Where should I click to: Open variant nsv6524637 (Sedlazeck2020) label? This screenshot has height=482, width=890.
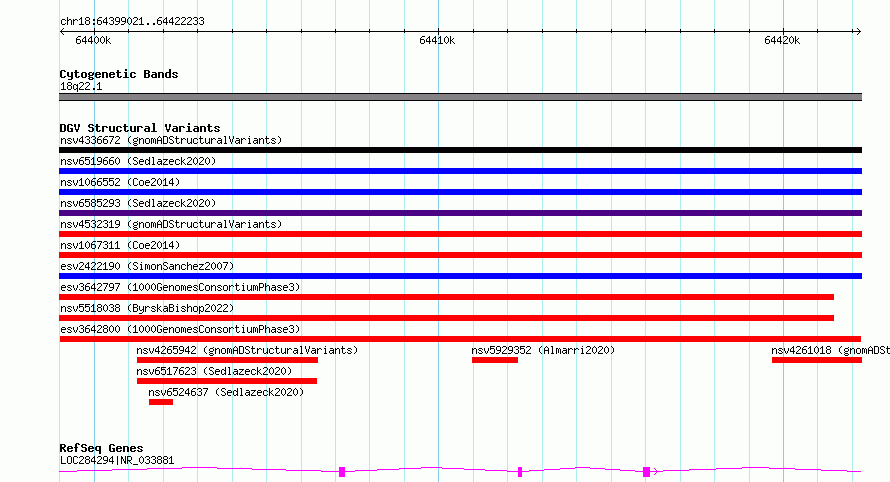click(x=226, y=392)
